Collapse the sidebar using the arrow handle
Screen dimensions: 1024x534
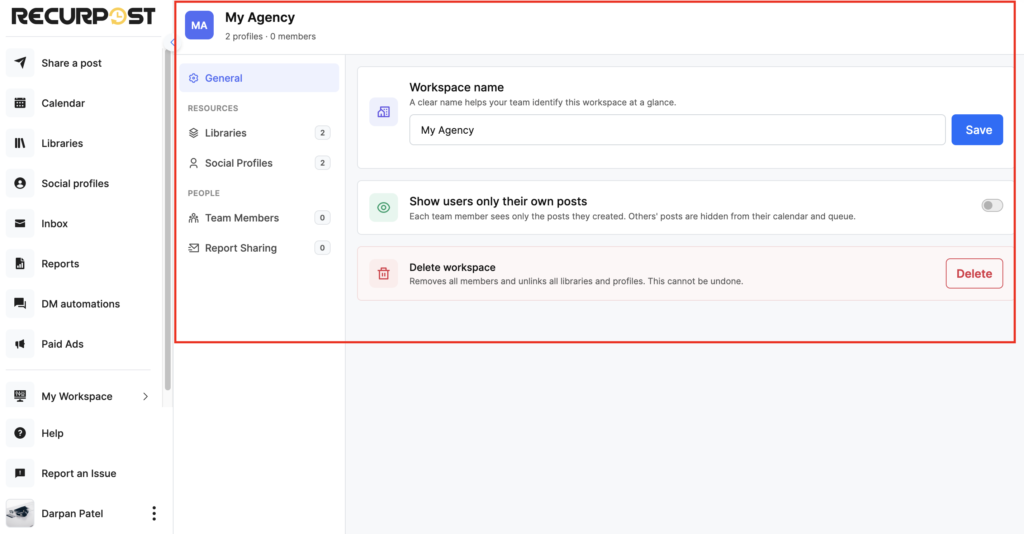172,42
